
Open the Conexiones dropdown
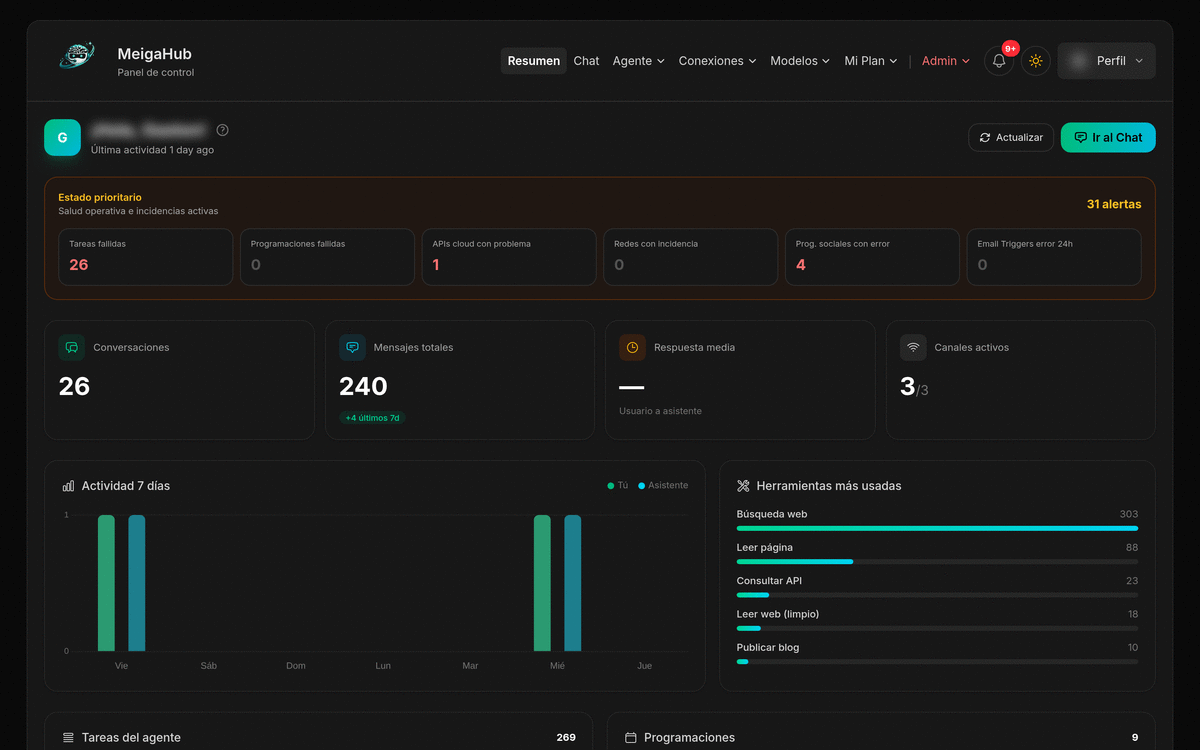[717, 61]
